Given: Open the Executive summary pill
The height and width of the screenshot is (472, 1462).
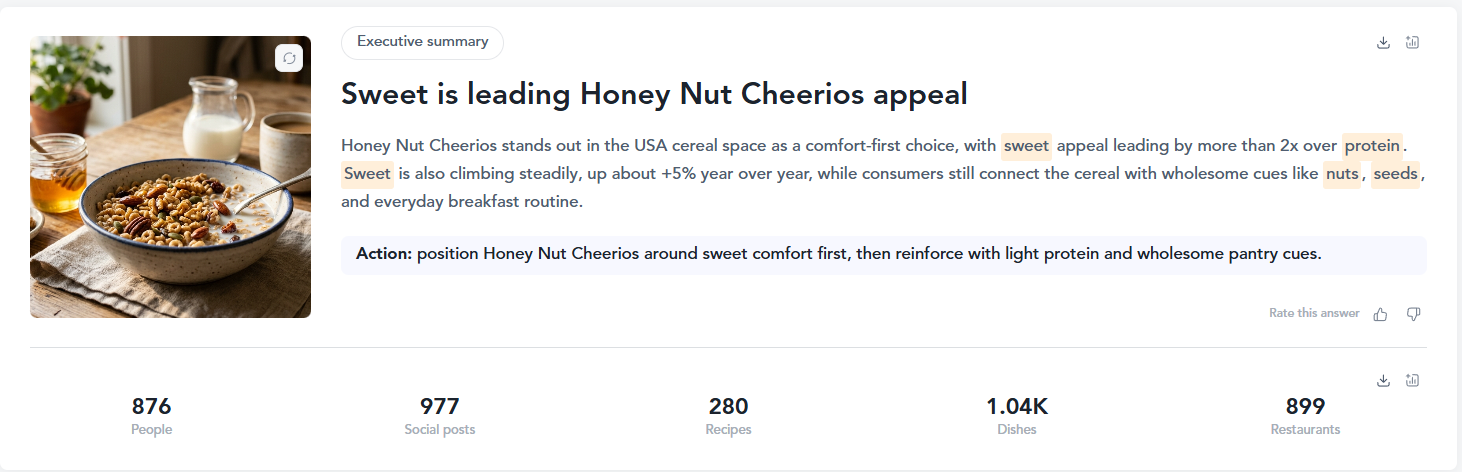Looking at the screenshot, I should (x=422, y=42).
